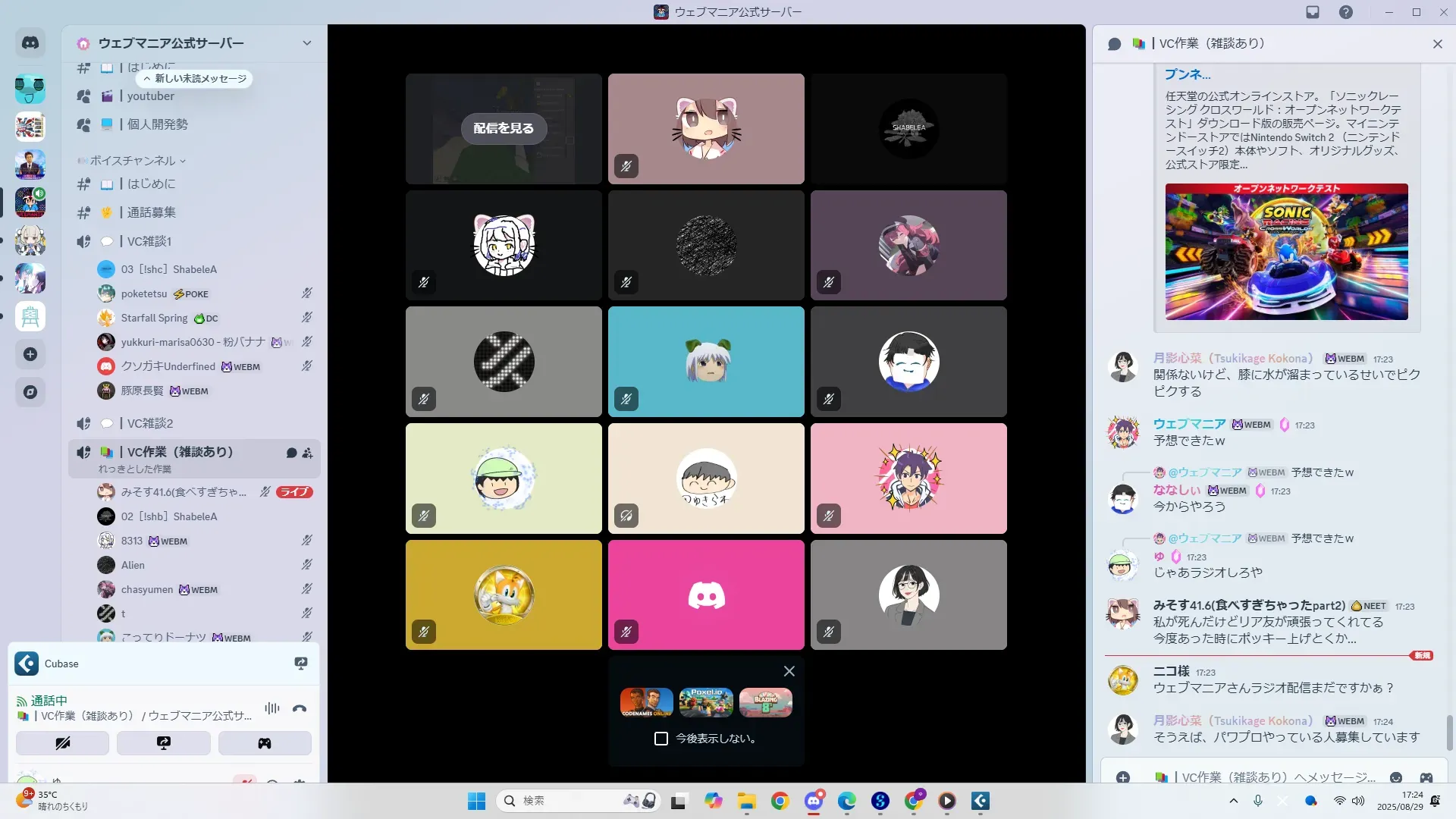
Task: Start an activity with gamepad button
Action: [x=264, y=743]
